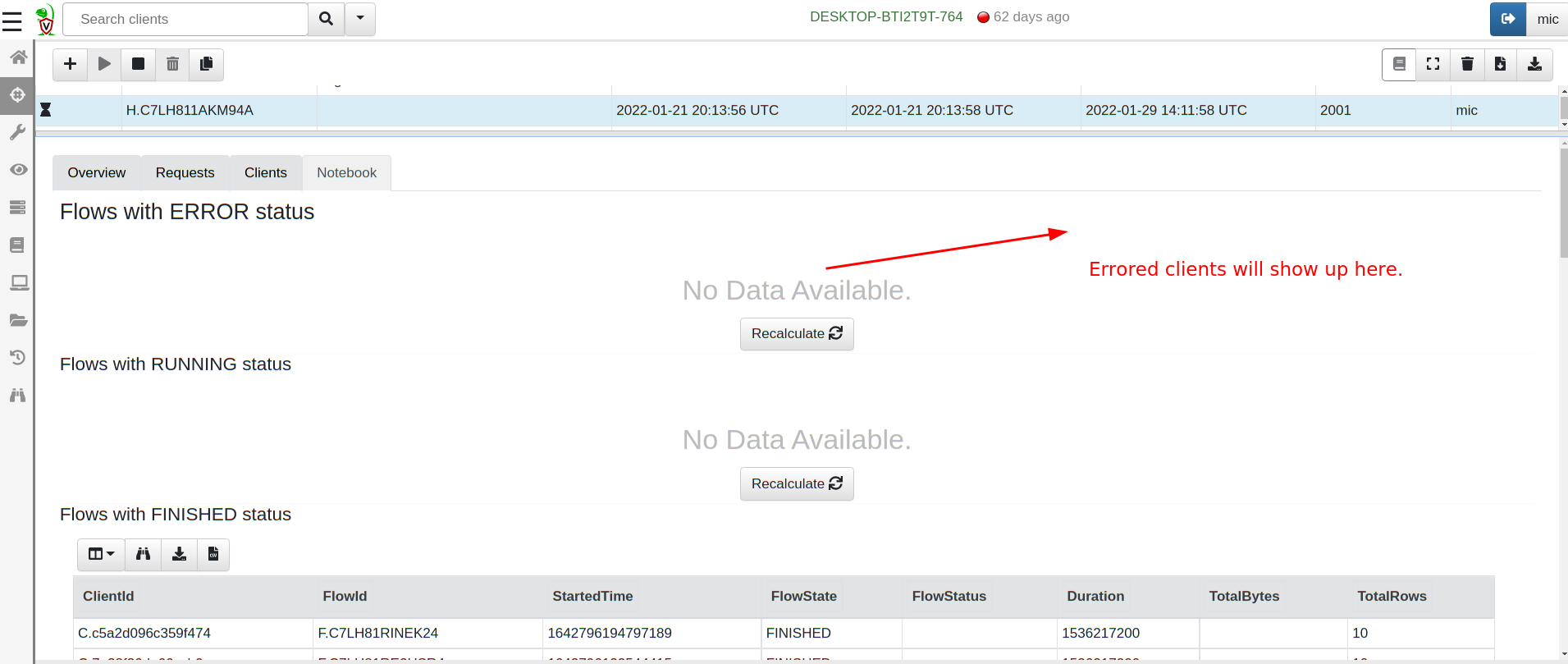This screenshot has height=664, width=1568.
Task: Click the Delete Hunt trash icon
Action: pos(172,64)
